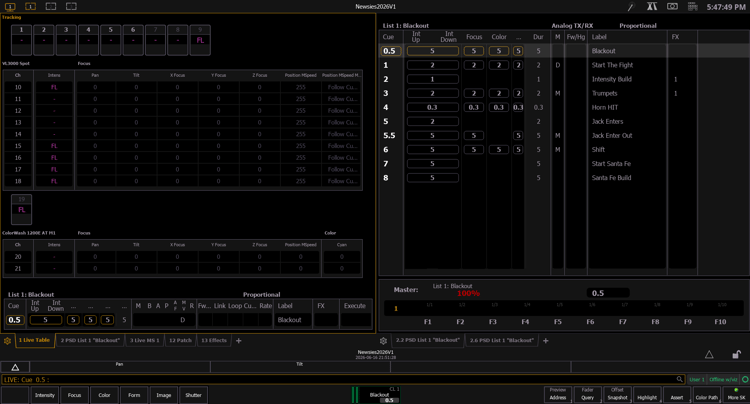The image size is (750, 404).
Task: Click the camera snapshot icon in top bar
Action: (x=673, y=6)
